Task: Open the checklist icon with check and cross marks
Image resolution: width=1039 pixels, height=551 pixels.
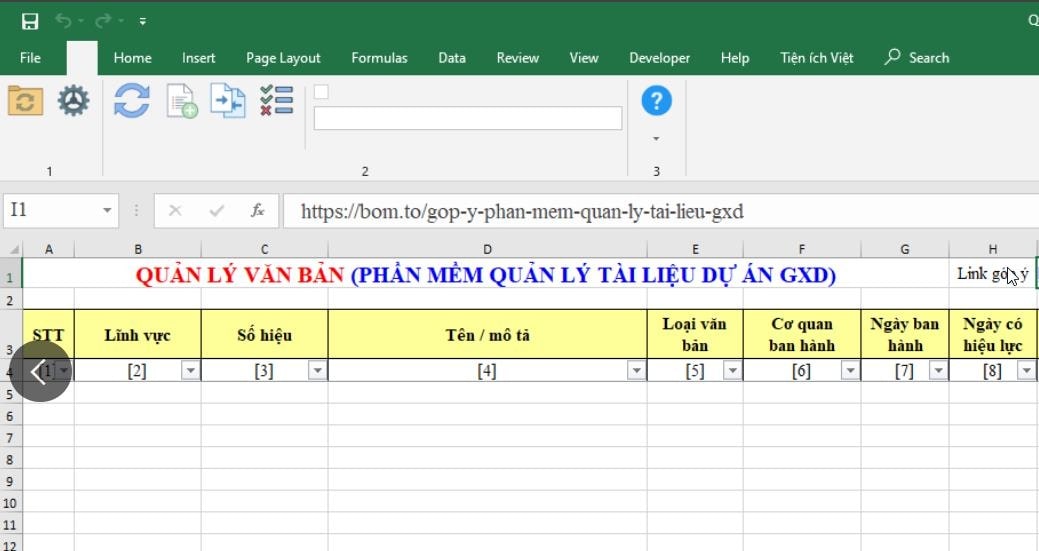Action: pyautogui.click(x=276, y=101)
